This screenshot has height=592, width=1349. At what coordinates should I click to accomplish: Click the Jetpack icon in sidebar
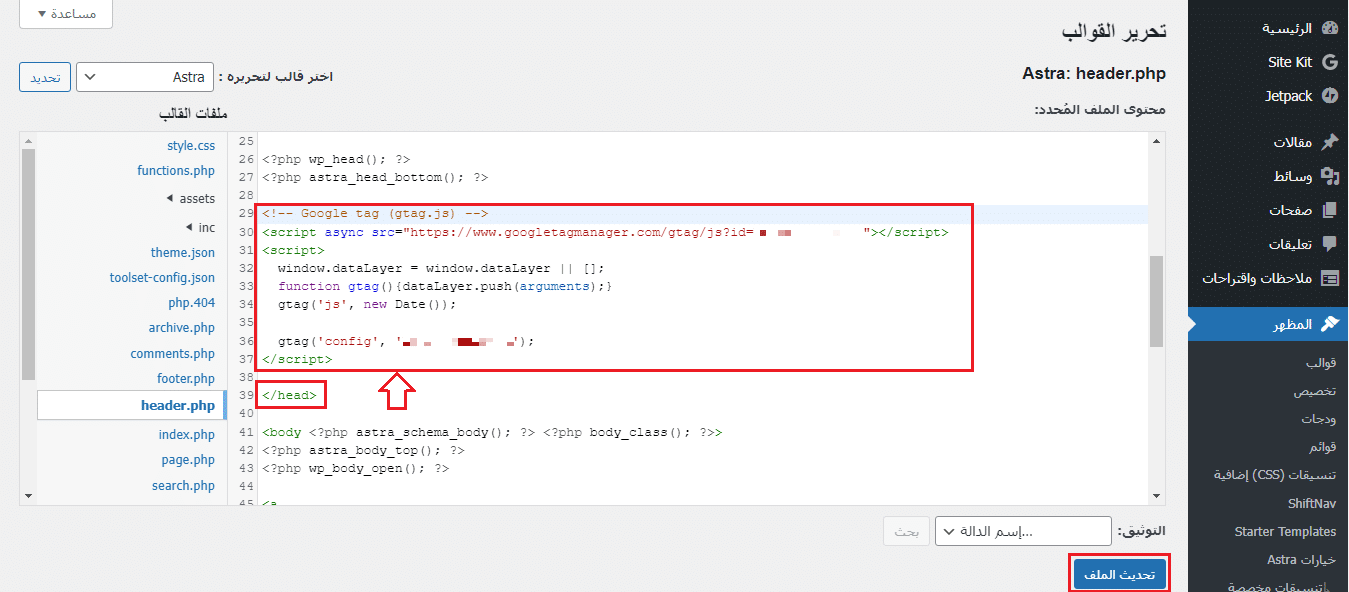pos(1329,96)
